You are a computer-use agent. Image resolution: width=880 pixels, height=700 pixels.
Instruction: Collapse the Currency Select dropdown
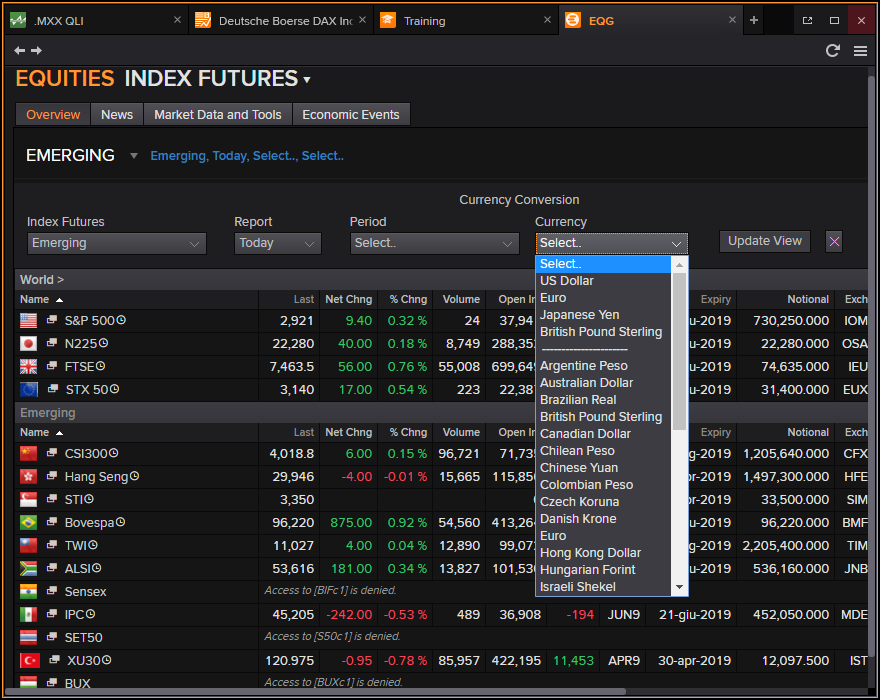point(612,244)
